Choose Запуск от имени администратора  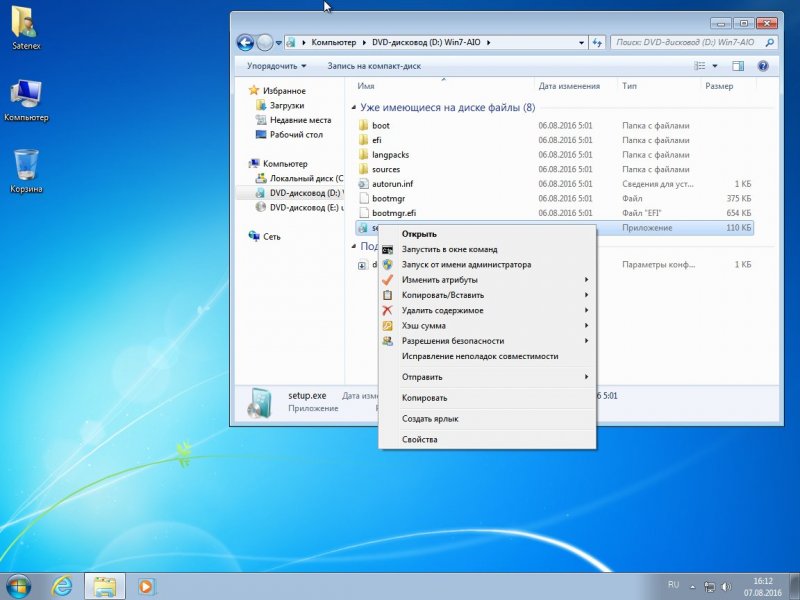click(487, 265)
